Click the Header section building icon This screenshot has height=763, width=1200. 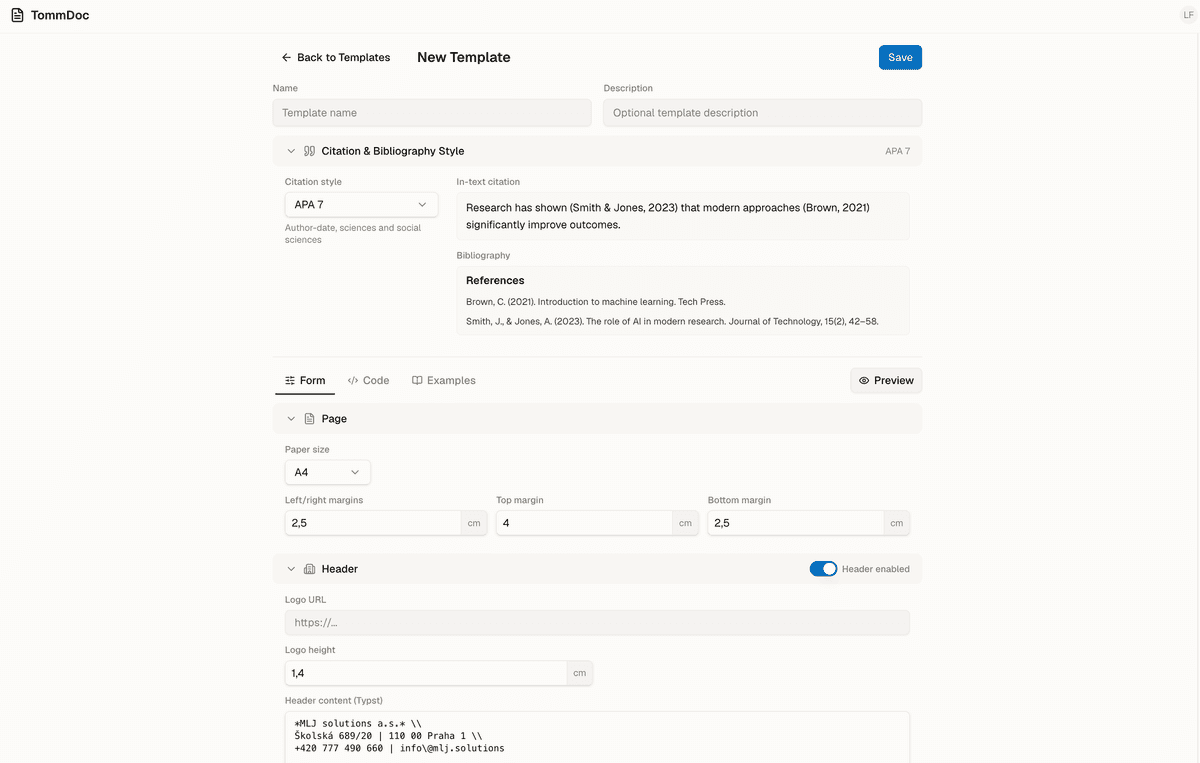click(309, 569)
